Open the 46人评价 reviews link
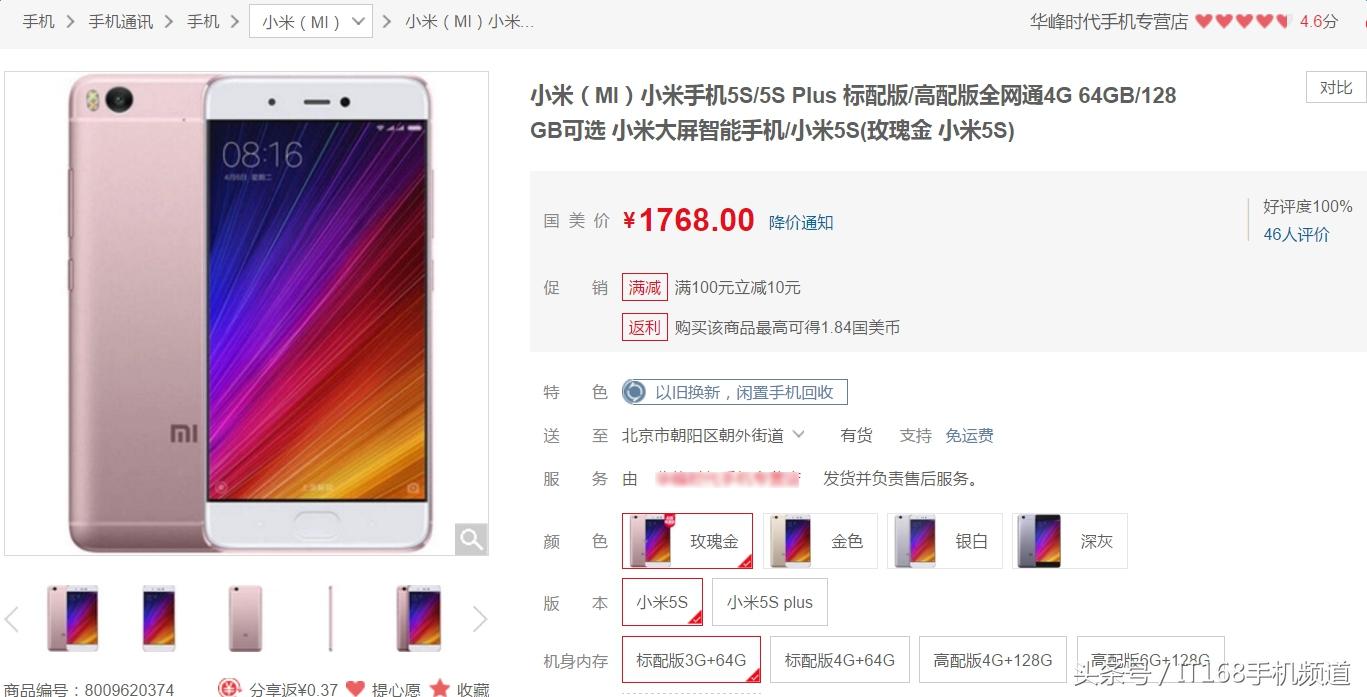Viewport: 1367px width, 697px height. 1296,234
